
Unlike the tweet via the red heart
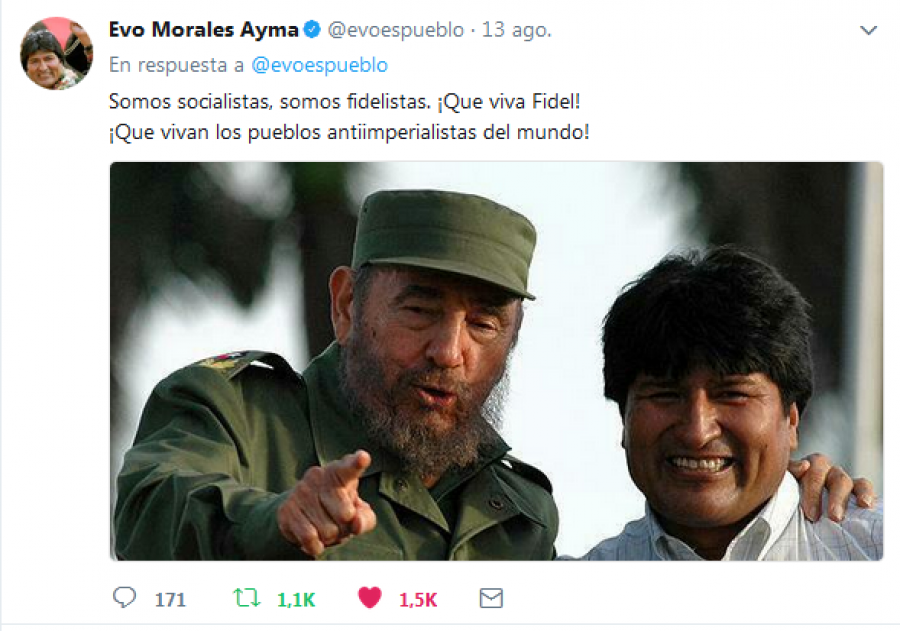click(369, 598)
